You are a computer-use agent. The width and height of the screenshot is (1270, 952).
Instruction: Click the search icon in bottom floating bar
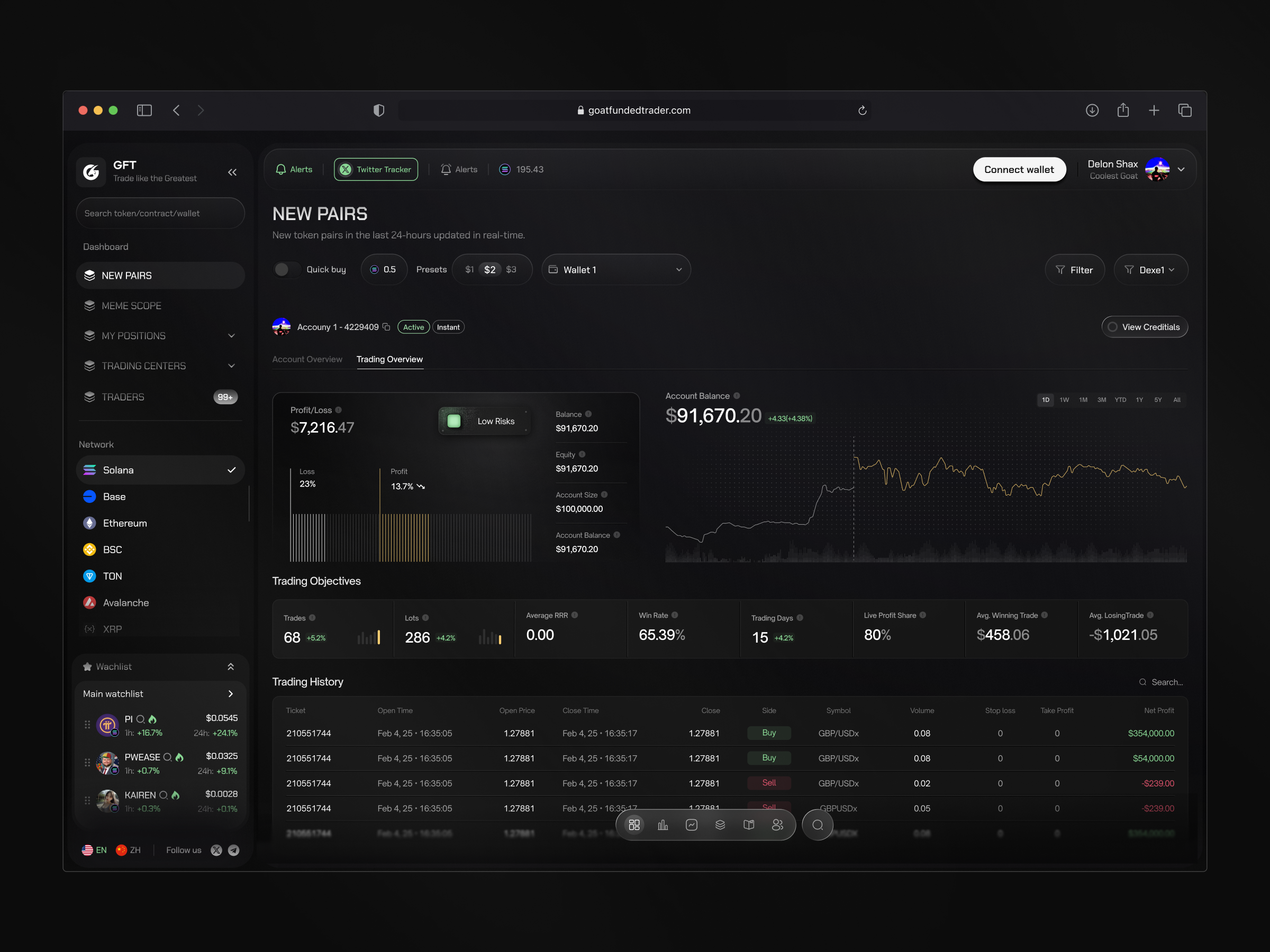point(818,825)
